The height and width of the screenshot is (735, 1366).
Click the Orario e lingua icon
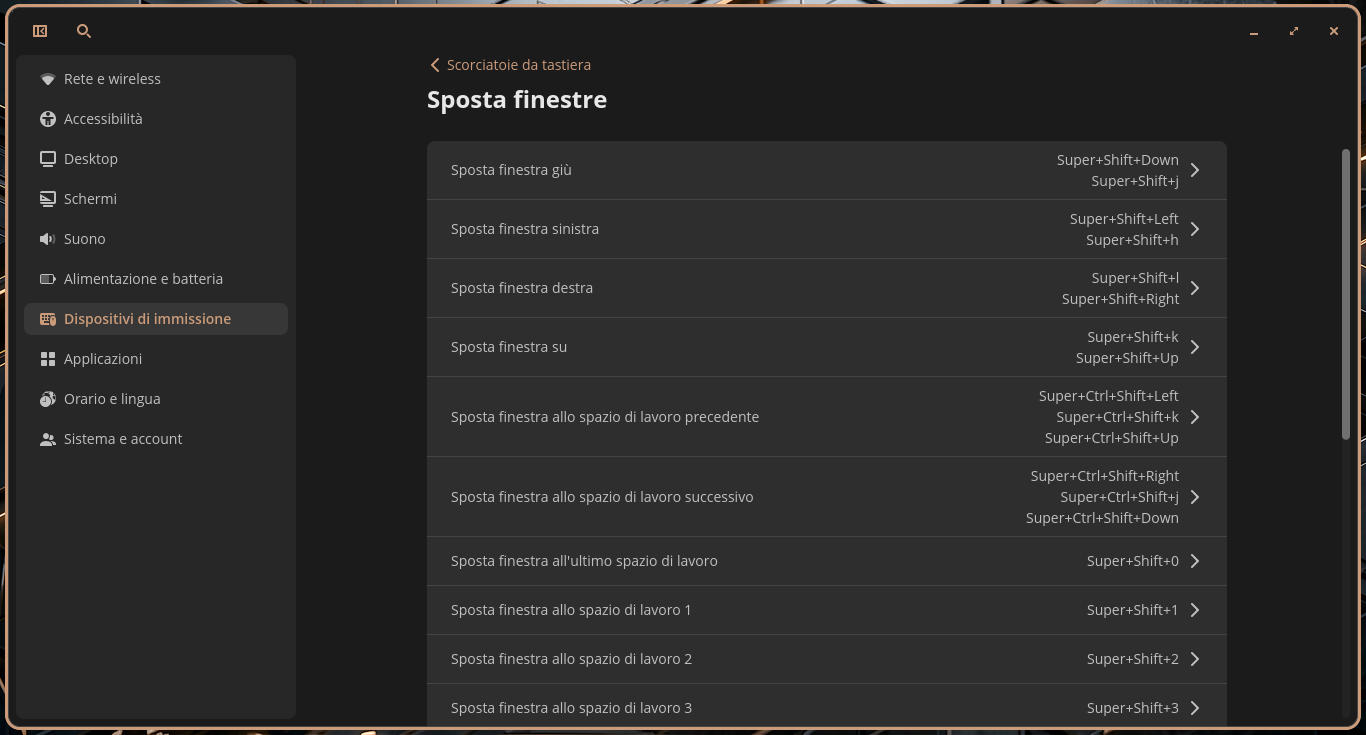click(x=47, y=399)
